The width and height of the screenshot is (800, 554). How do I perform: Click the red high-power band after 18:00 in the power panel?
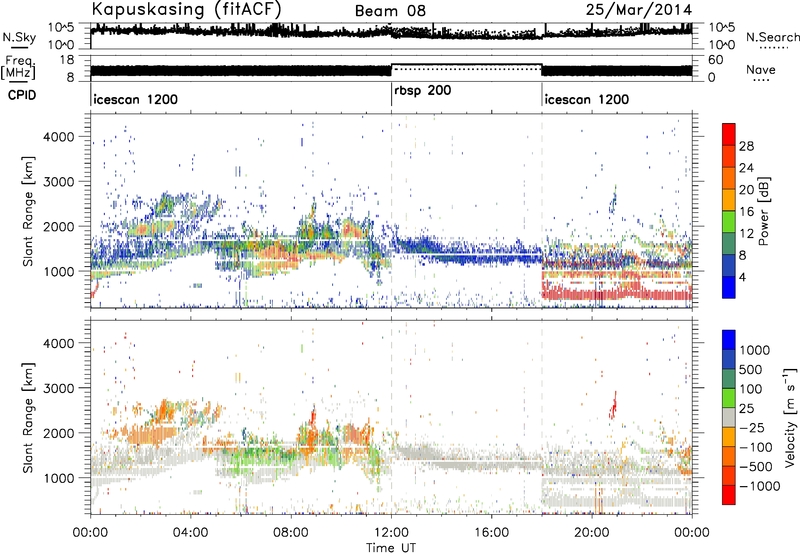click(616, 294)
